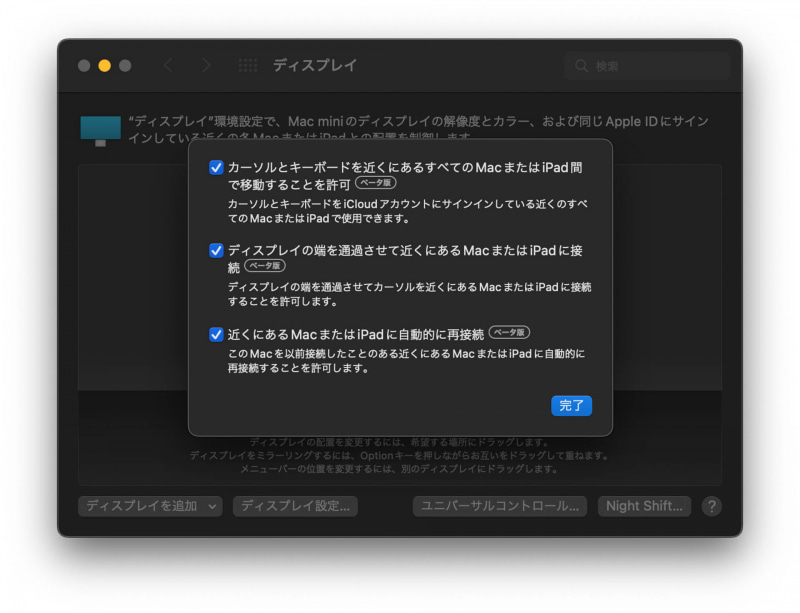Click the ユニバーサルコントロール button
The image size is (800, 613).
coord(499,506)
